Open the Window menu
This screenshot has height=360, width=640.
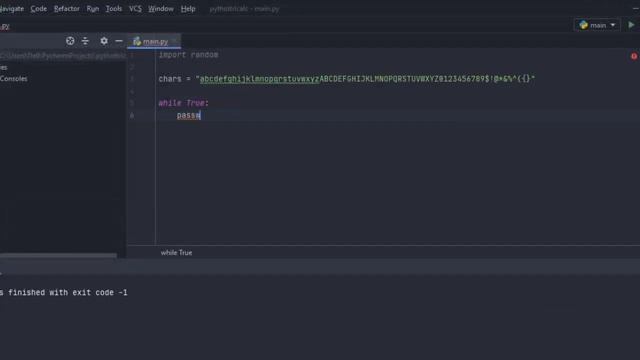click(x=160, y=9)
